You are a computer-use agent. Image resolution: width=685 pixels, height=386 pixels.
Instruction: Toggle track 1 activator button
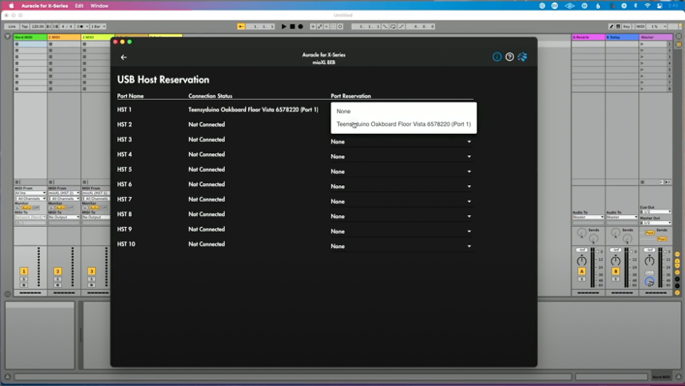24,271
